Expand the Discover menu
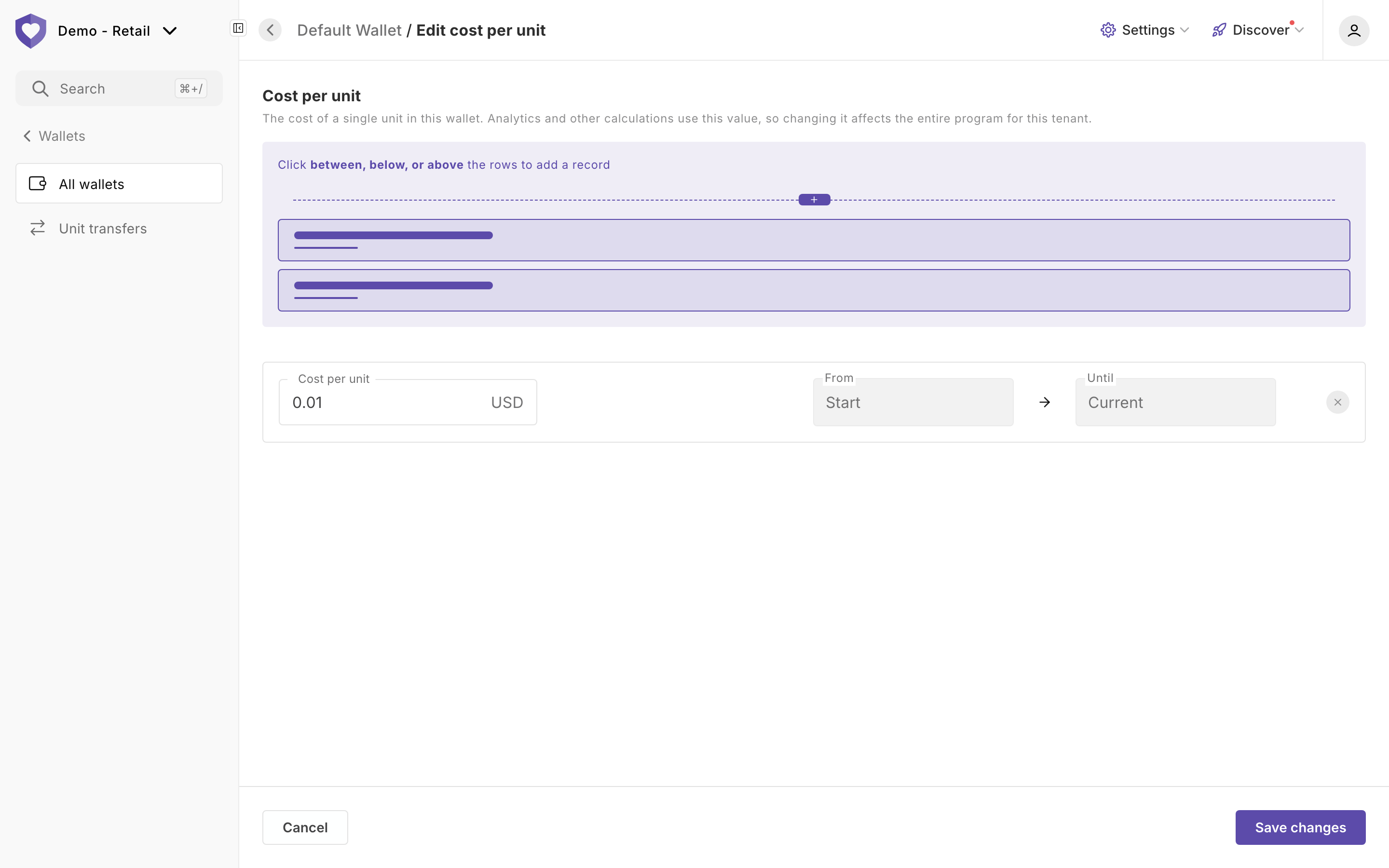 coord(1258,30)
